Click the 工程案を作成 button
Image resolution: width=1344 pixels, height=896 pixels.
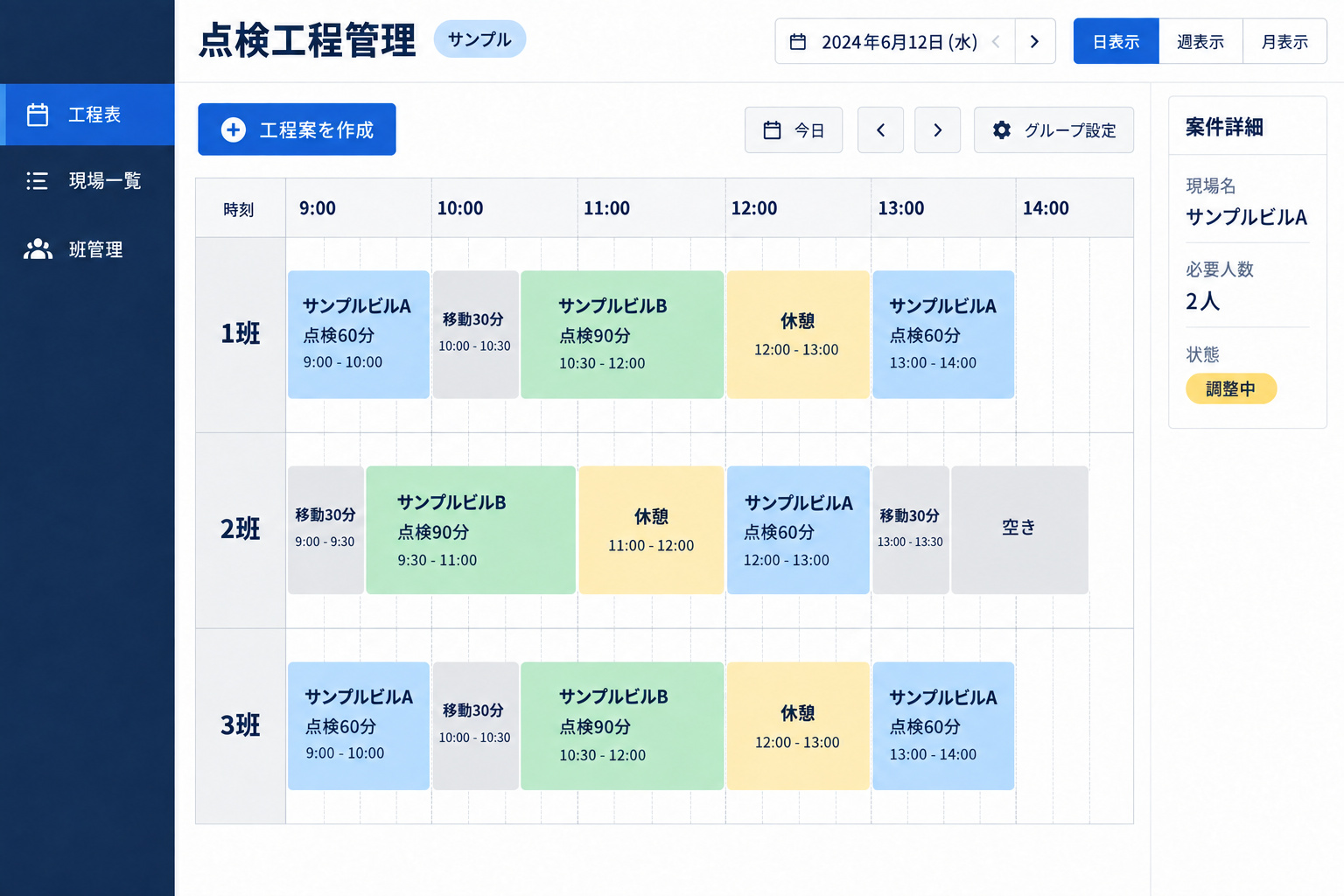point(297,129)
